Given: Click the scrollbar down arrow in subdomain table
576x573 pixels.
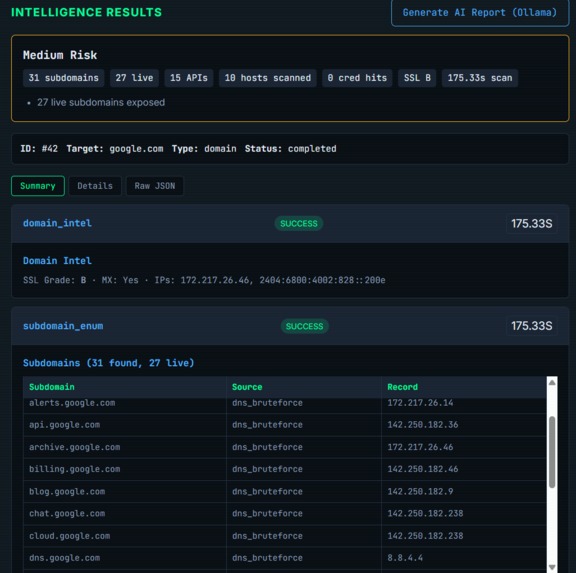Looking at the screenshot, I should [552, 567].
